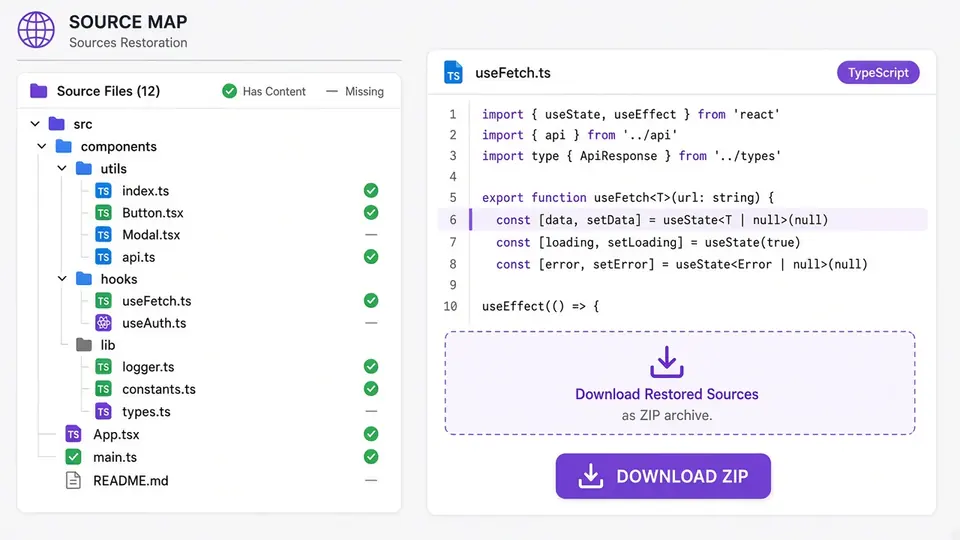
Task: Click the purple TS icon beside App.tsx
Action: click(x=73, y=434)
